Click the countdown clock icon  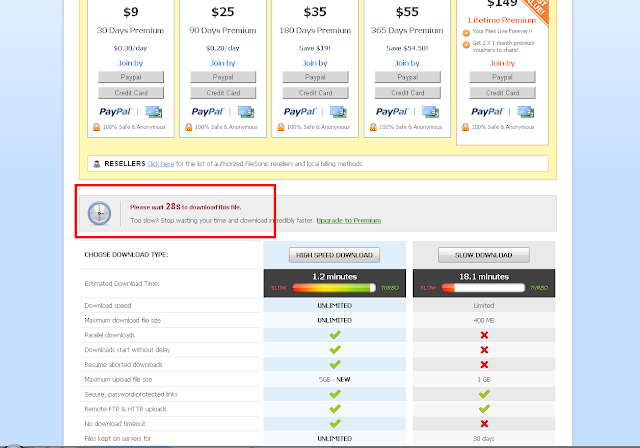pyautogui.click(x=99, y=213)
